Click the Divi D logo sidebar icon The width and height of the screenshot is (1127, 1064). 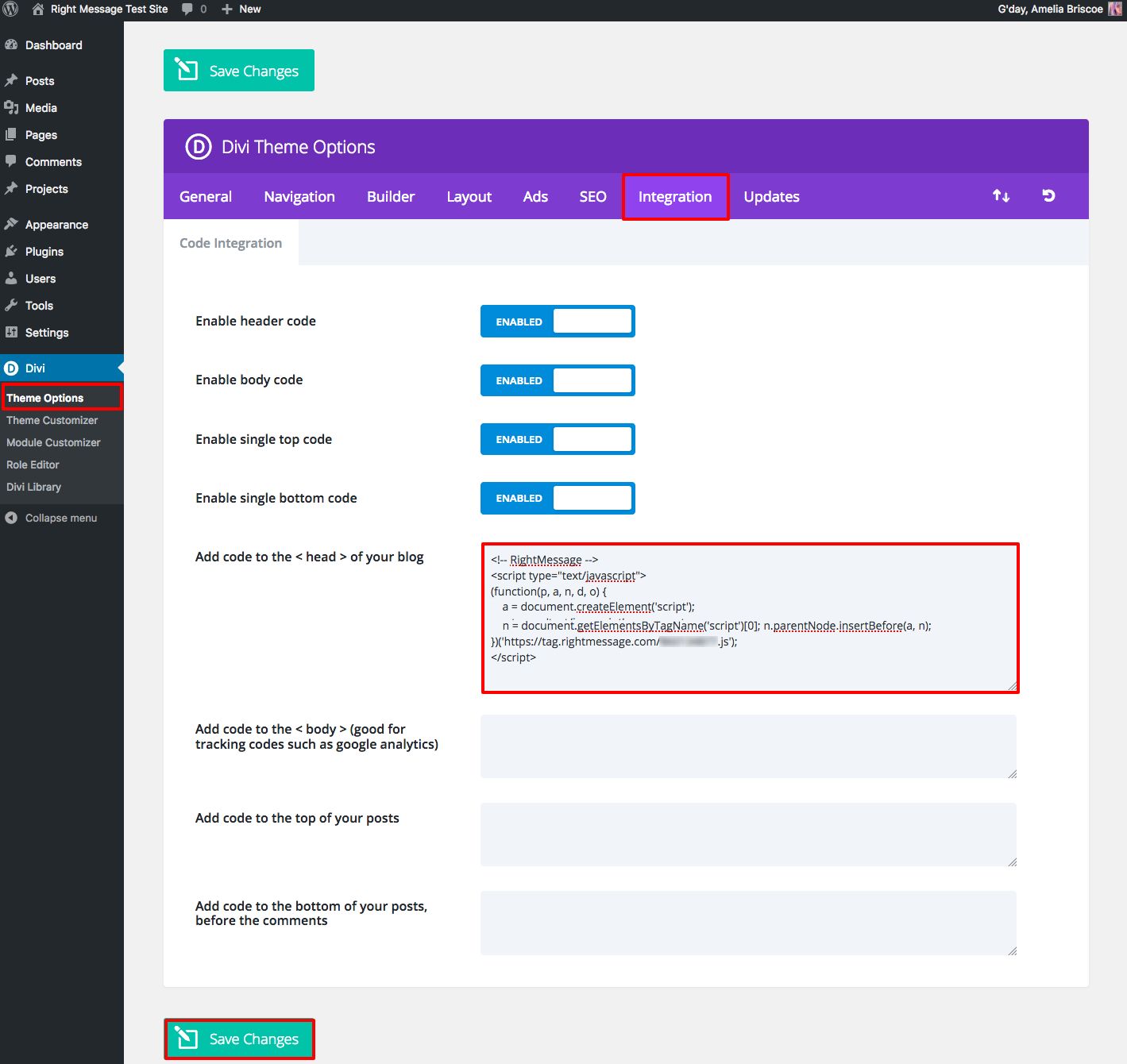(x=11, y=368)
